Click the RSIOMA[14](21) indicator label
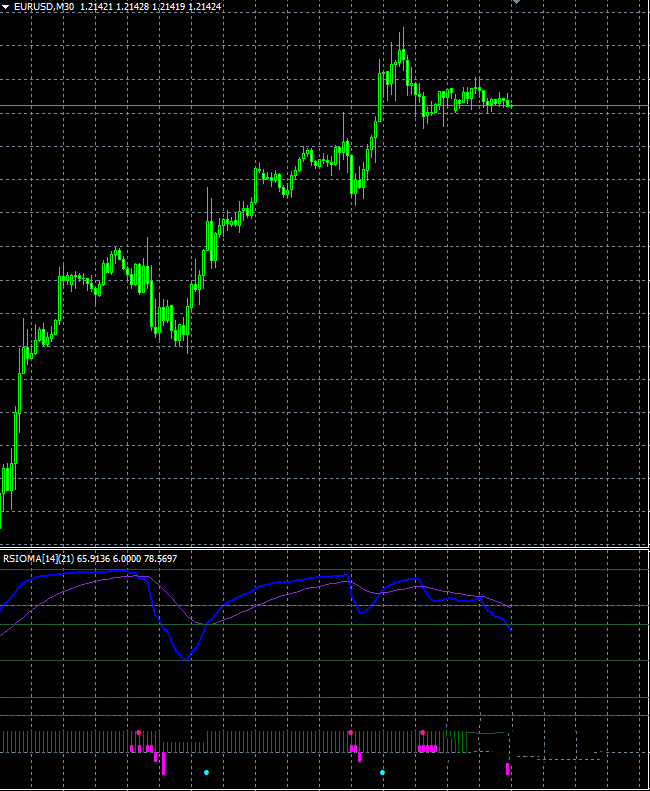 38,558
